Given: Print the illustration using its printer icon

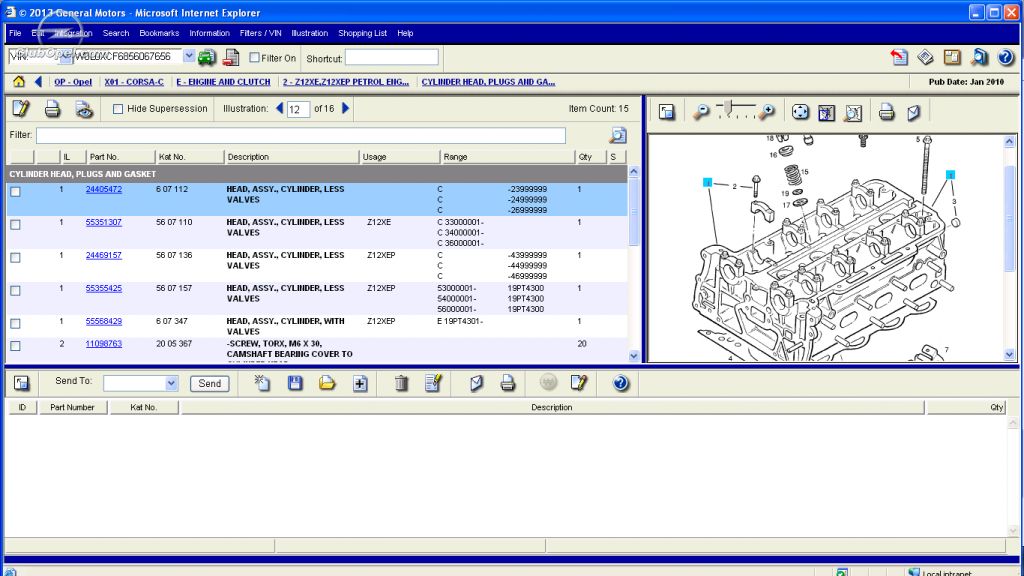Looking at the screenshot, I should pos(886,112).
